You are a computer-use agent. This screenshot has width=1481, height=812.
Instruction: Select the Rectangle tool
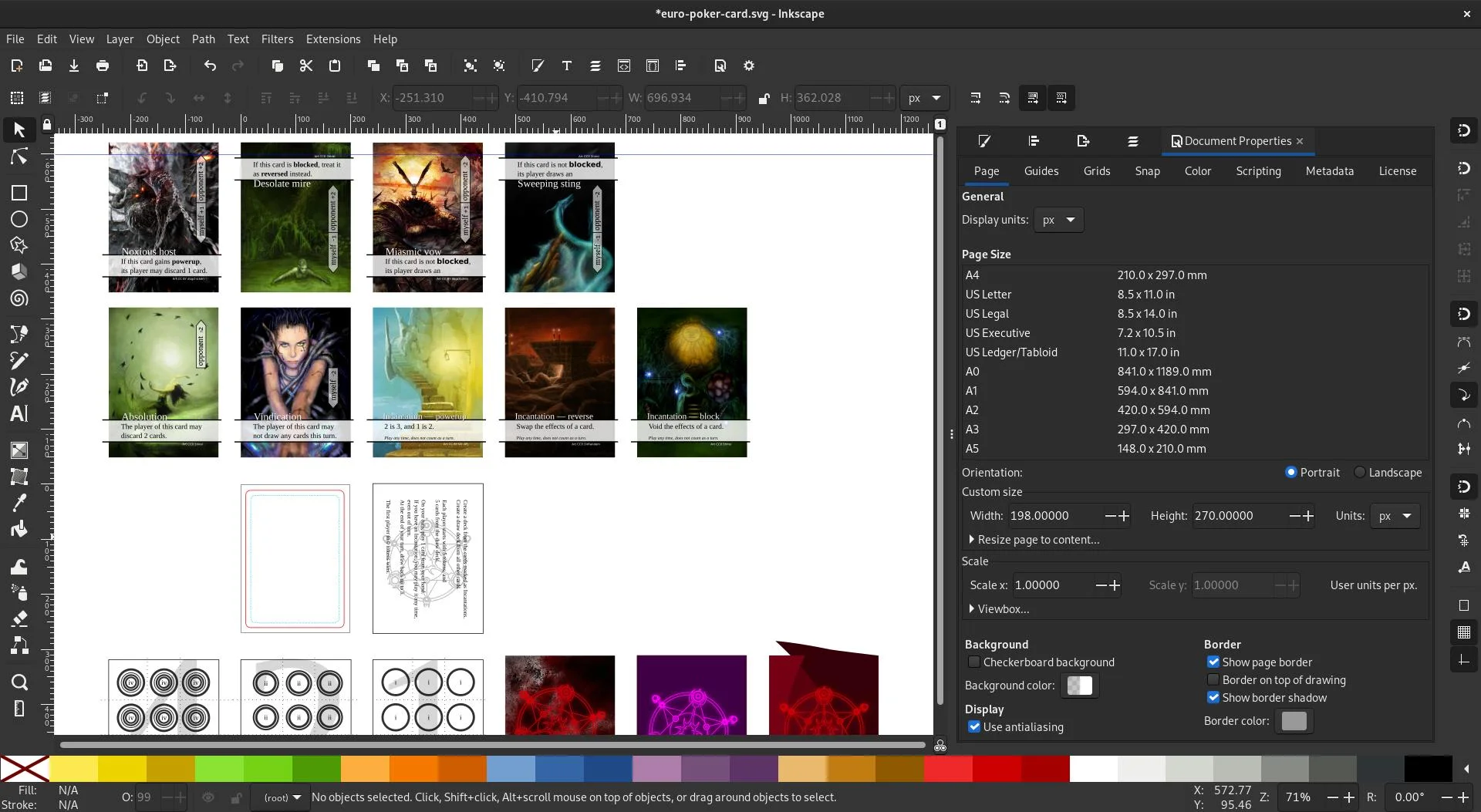[19, 193]
